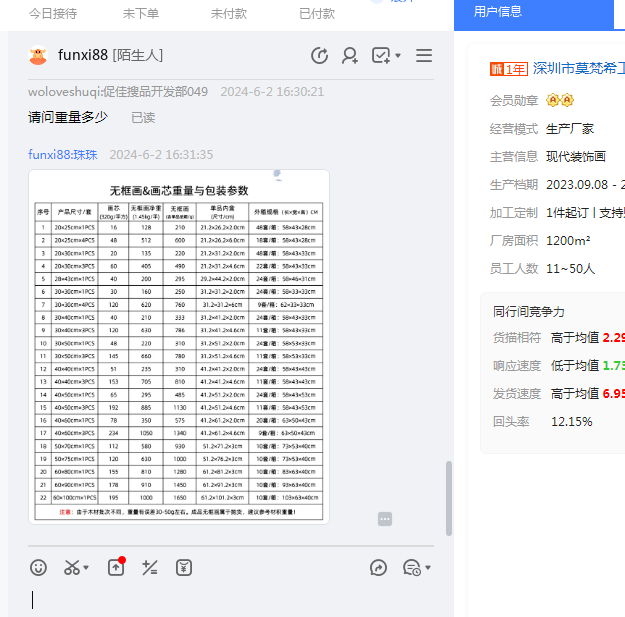The width and height of the screenshot is (625, 617).
Task: Click in the message input field
Action: (230, 599)
